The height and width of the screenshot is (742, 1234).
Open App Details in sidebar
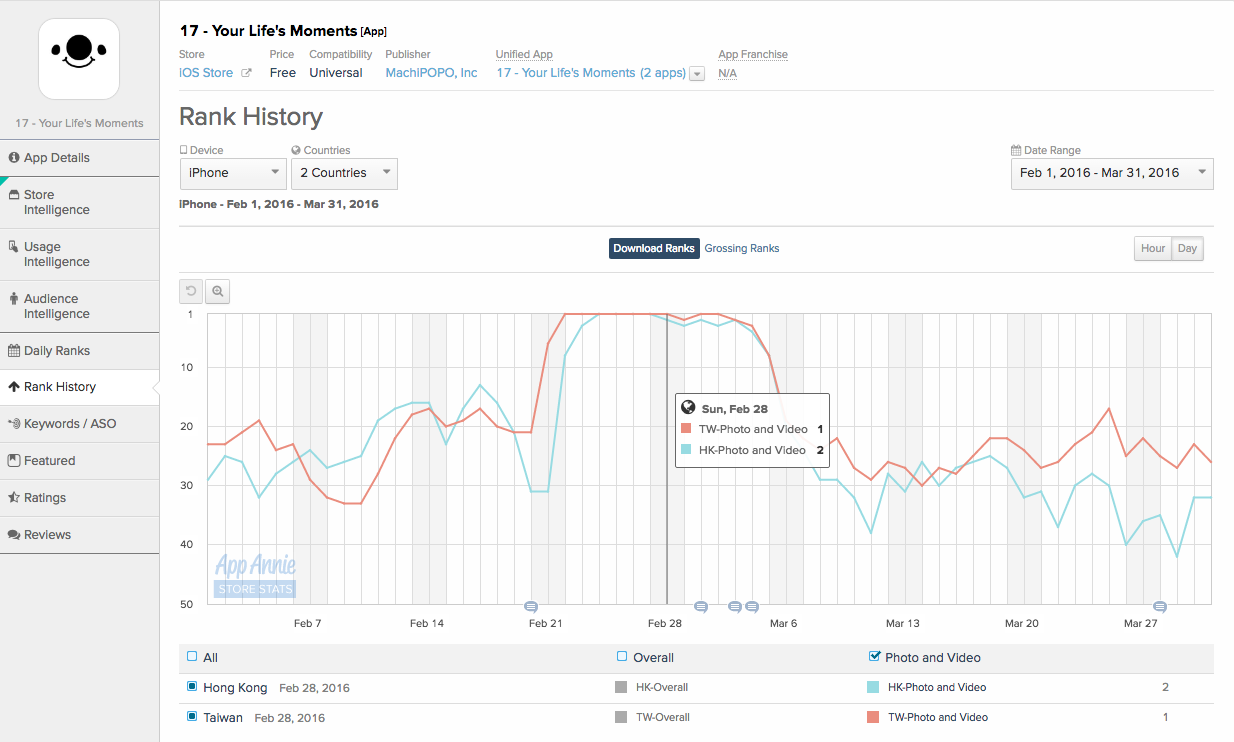[x=79, y=158]
